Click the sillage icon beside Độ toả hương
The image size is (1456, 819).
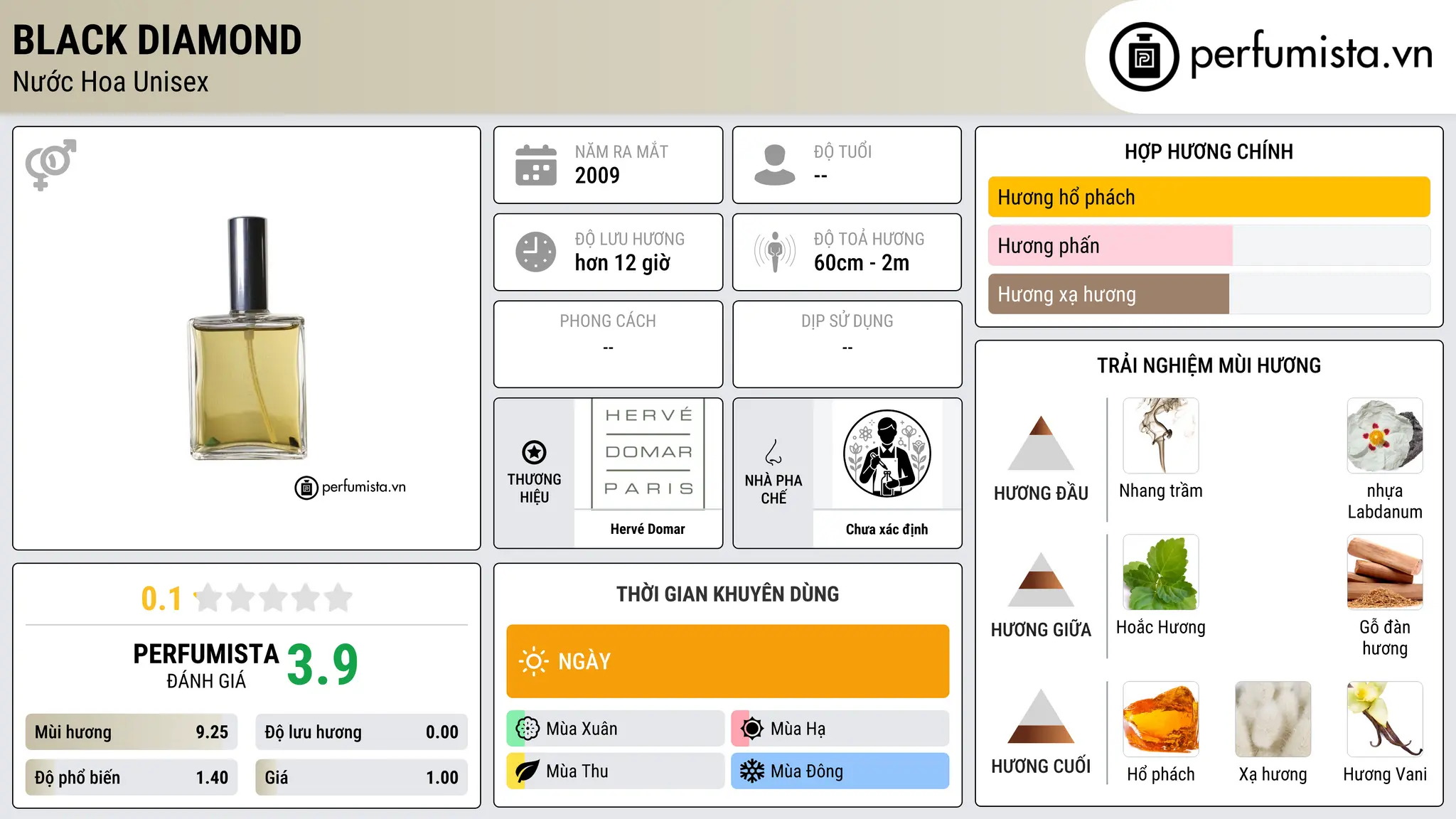tap(775, 252)
